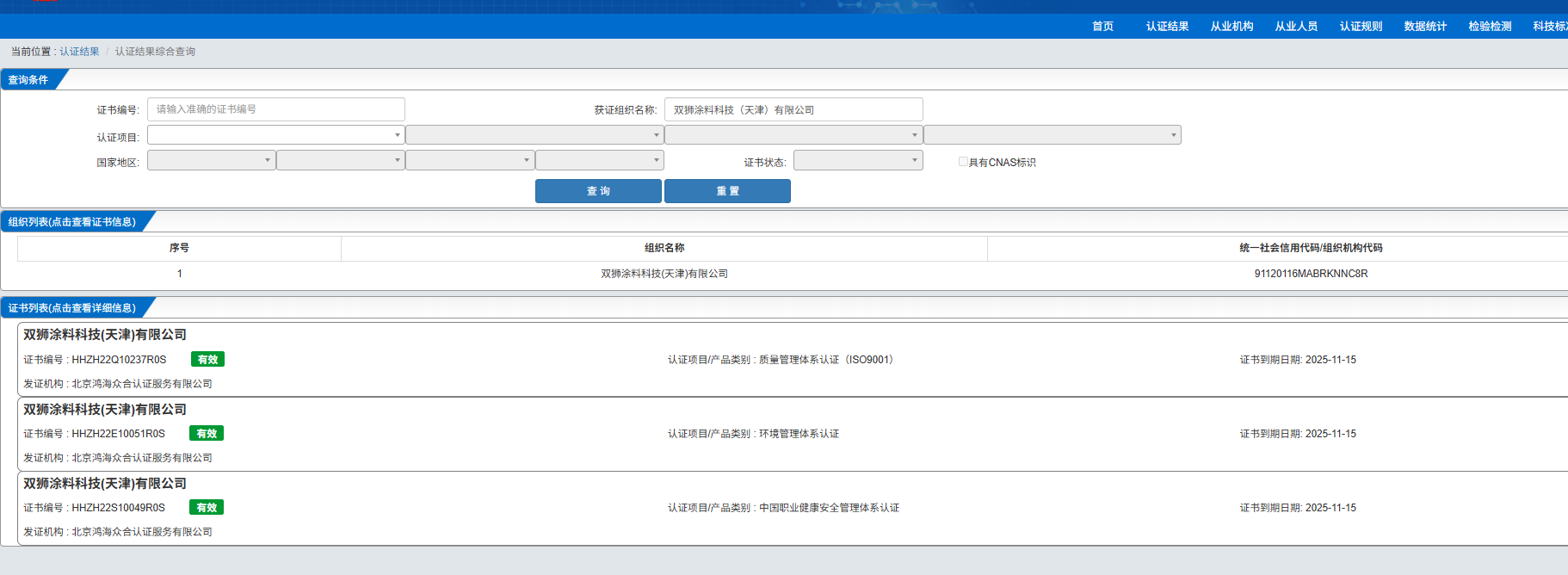Click the 认证结果综合查询 breadcrumb text
The width and height of the screenshot is (1568, 575).
tap(155, 52)
